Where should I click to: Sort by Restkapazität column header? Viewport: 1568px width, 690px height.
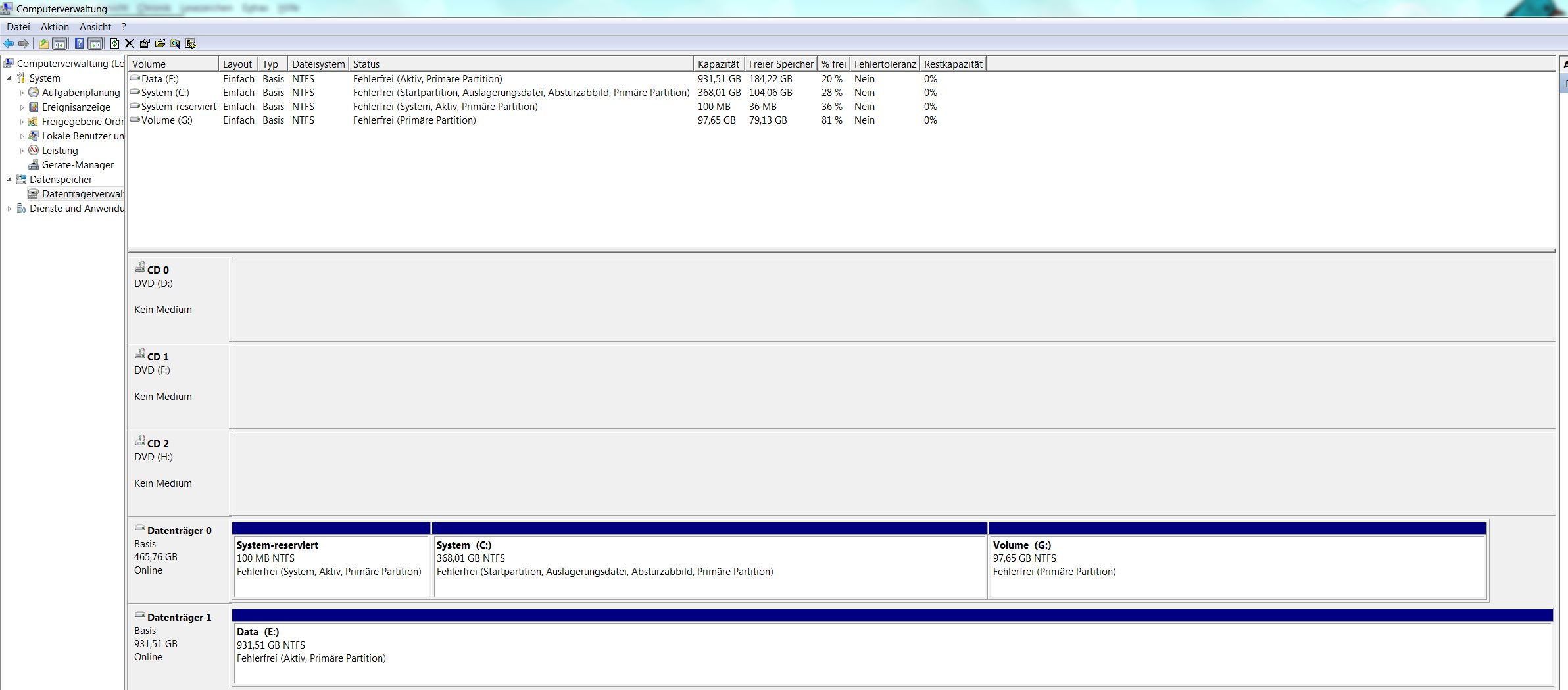(953, 64)
